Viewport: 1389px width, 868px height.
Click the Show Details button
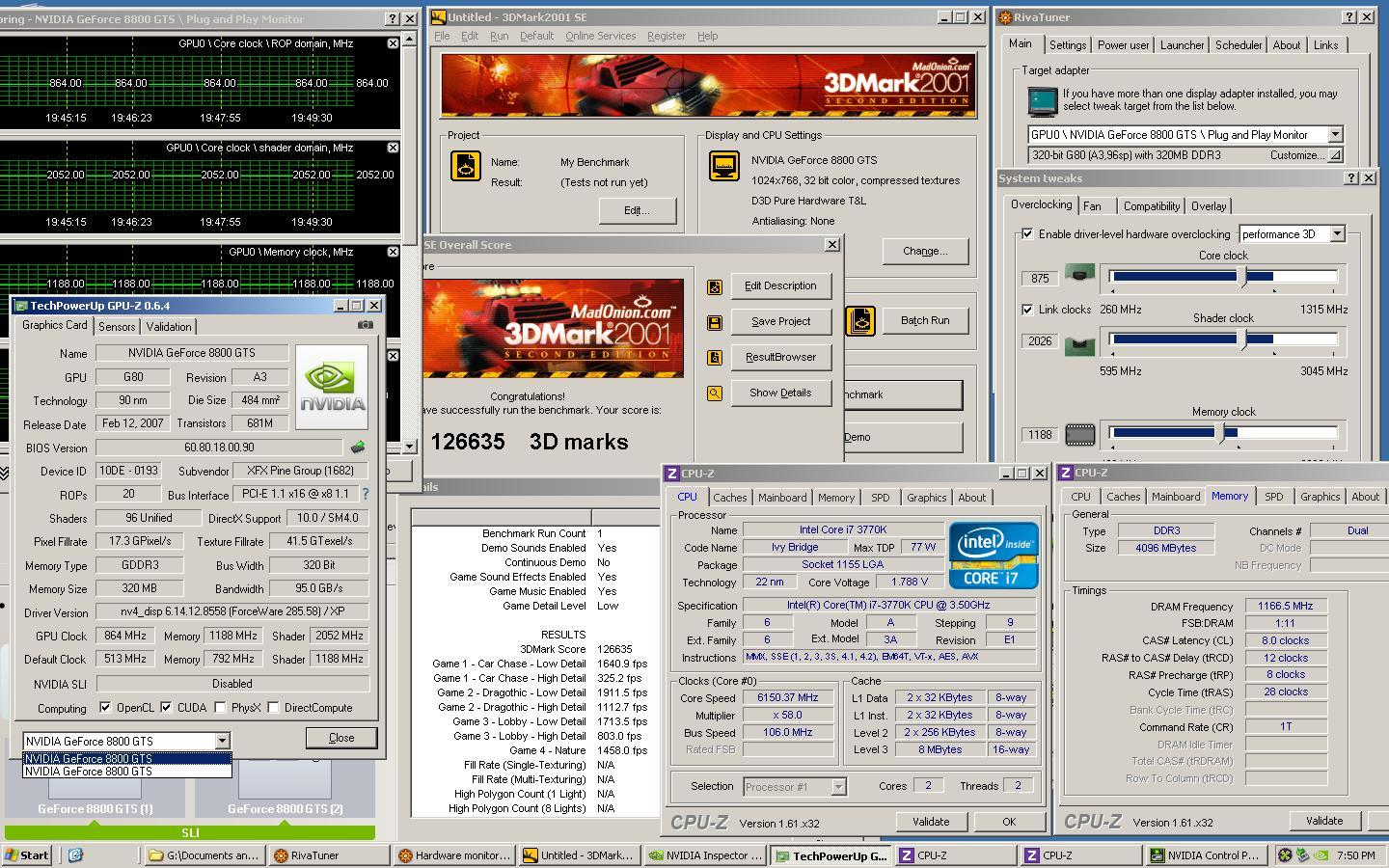[780, 393]
